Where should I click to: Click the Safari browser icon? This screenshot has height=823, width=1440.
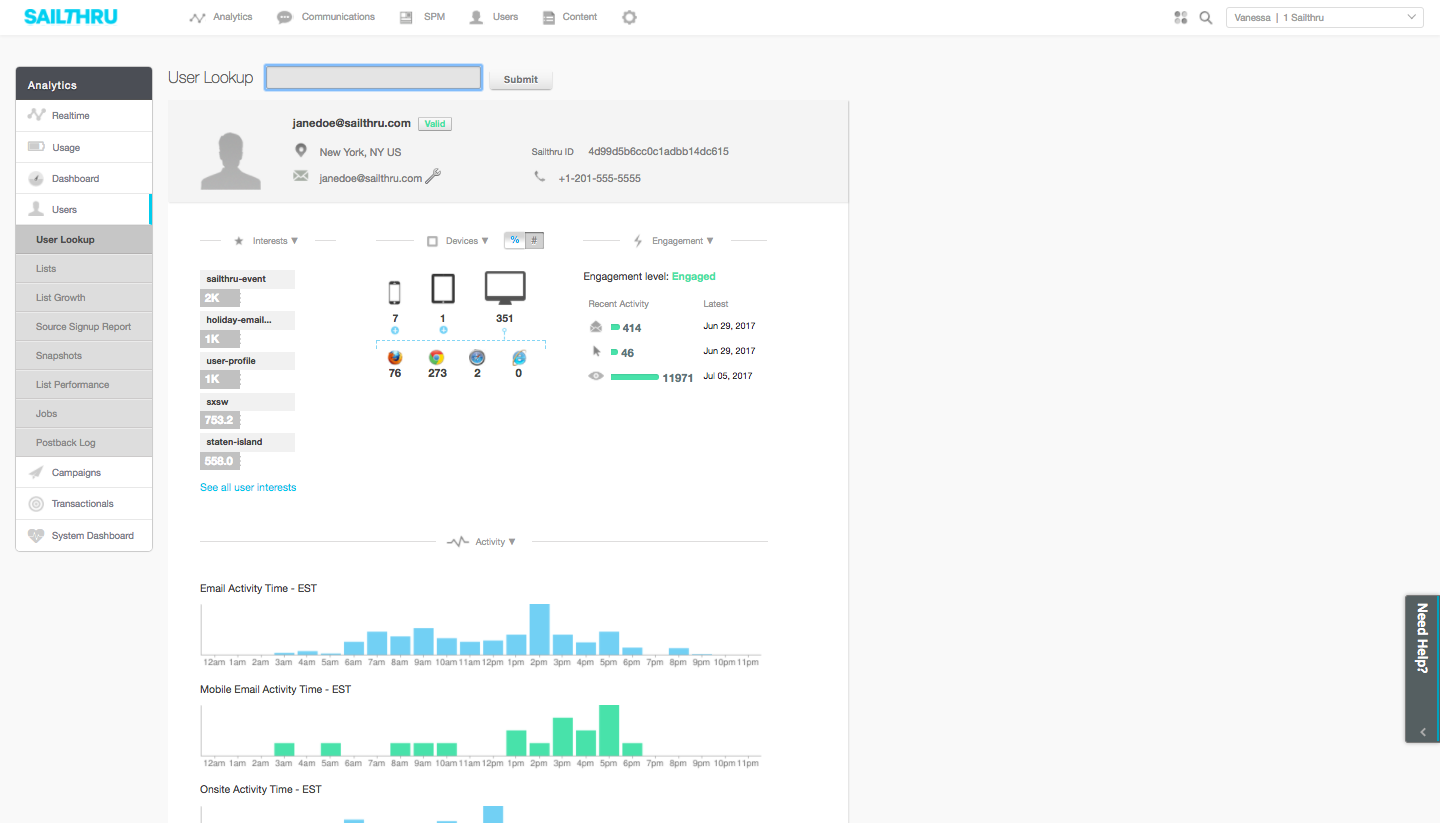point(477,357)
